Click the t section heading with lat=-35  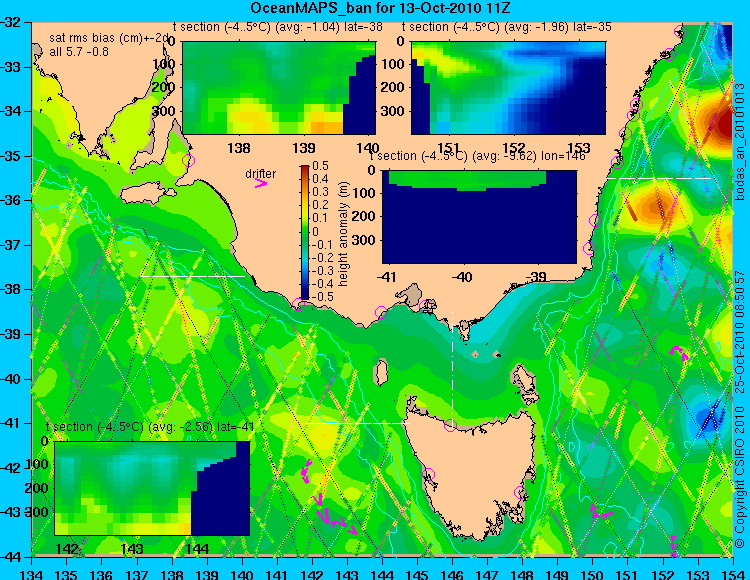(507, 27)
